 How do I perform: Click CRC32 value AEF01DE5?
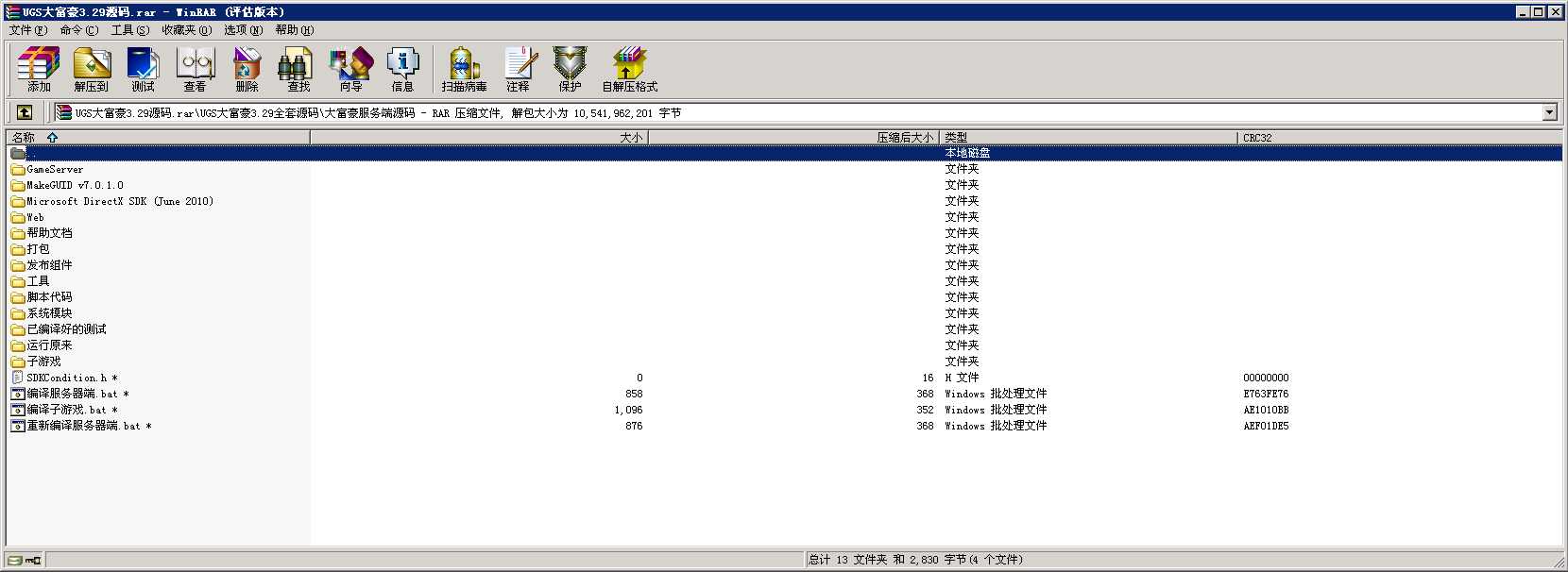point(1266,426)
